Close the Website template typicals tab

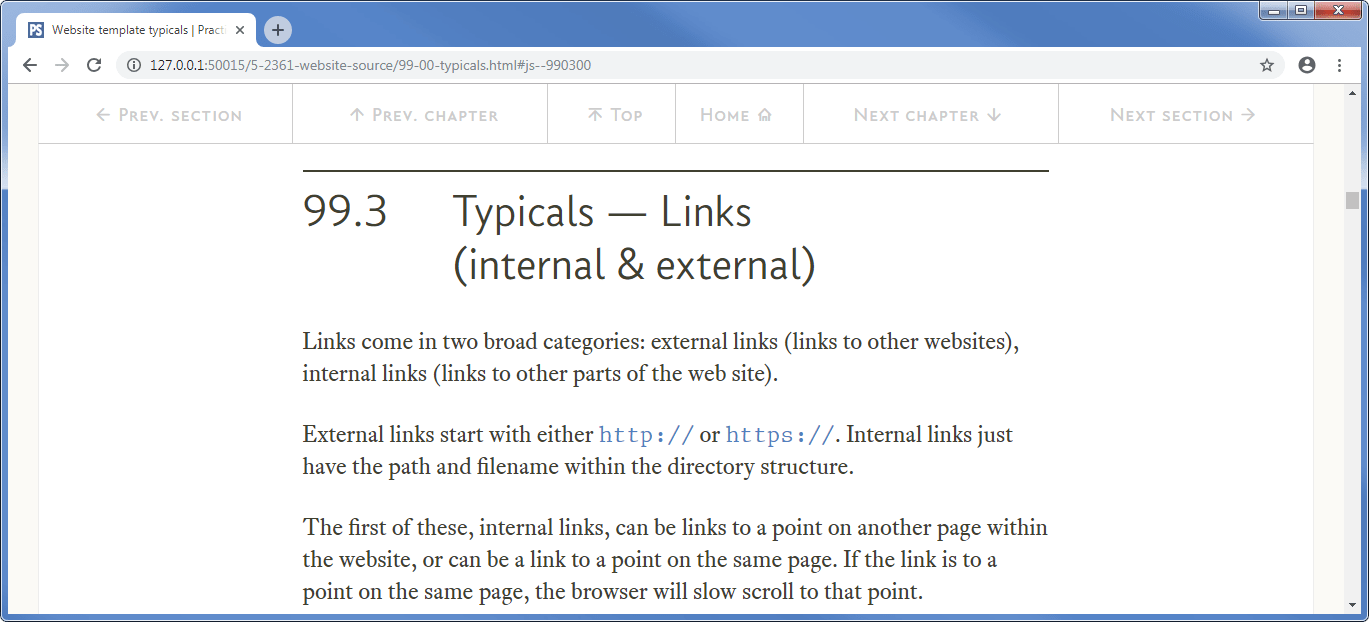tap(240, 30)
